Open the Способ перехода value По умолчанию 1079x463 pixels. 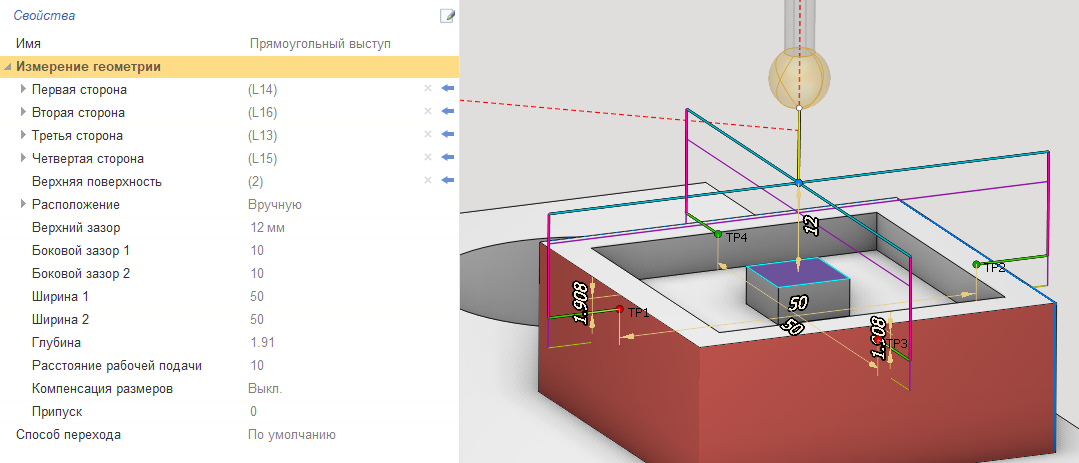pyautogui.click(x=291, y=435)
